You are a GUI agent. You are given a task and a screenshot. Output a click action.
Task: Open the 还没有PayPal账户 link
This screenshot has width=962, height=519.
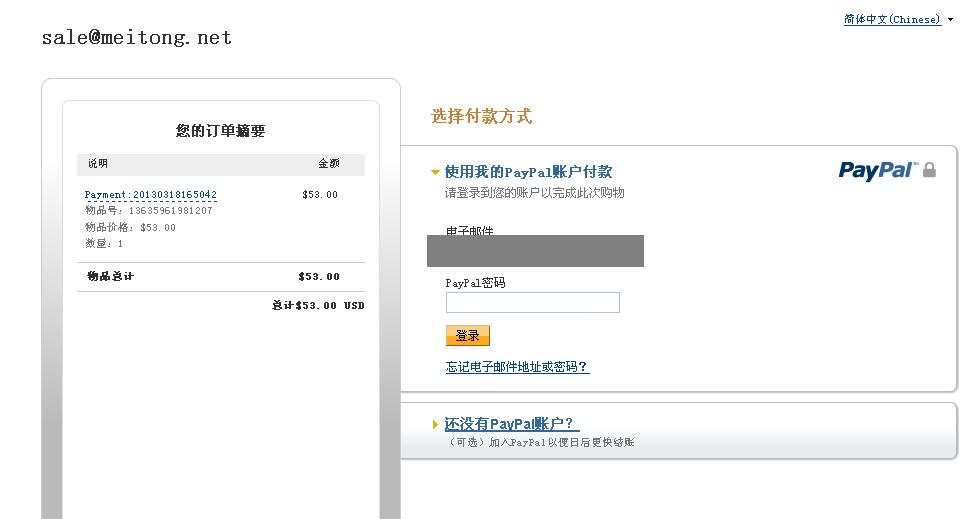512,424
